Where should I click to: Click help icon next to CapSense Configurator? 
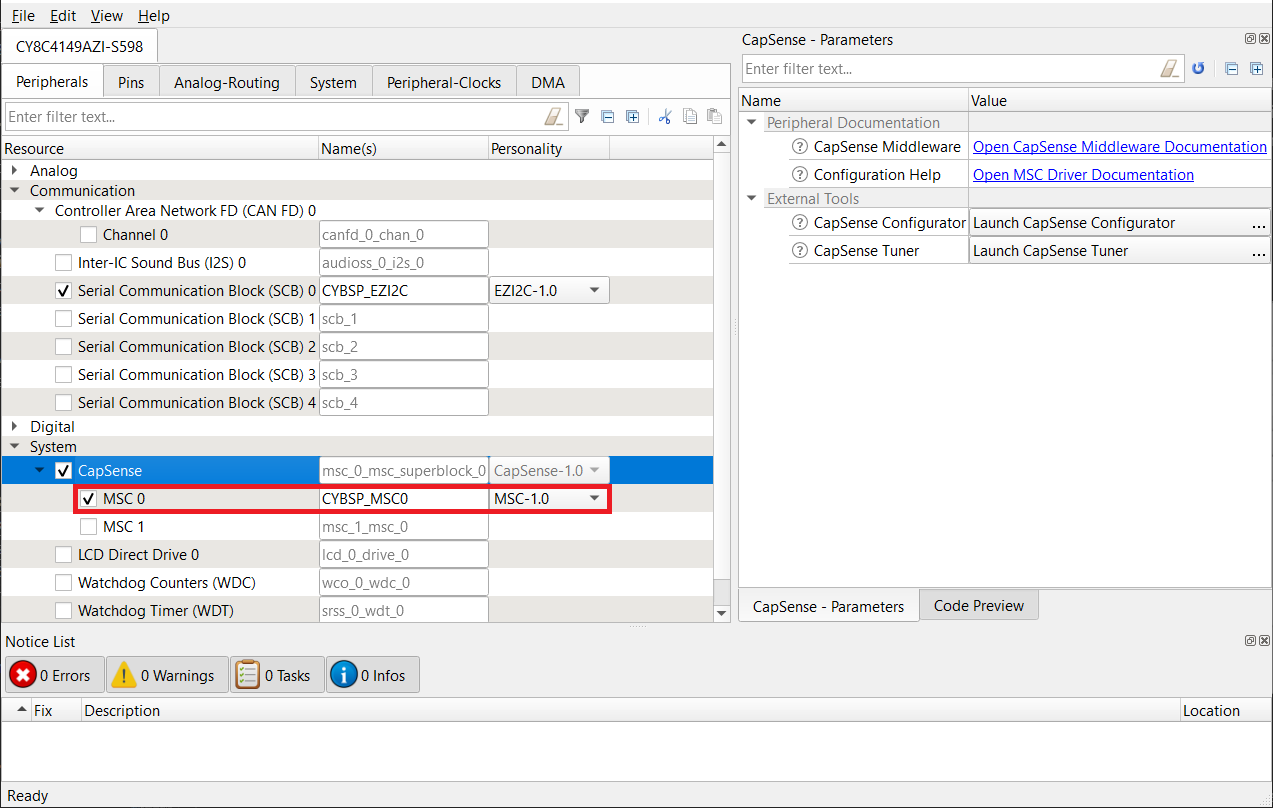(x=800, y=223)
